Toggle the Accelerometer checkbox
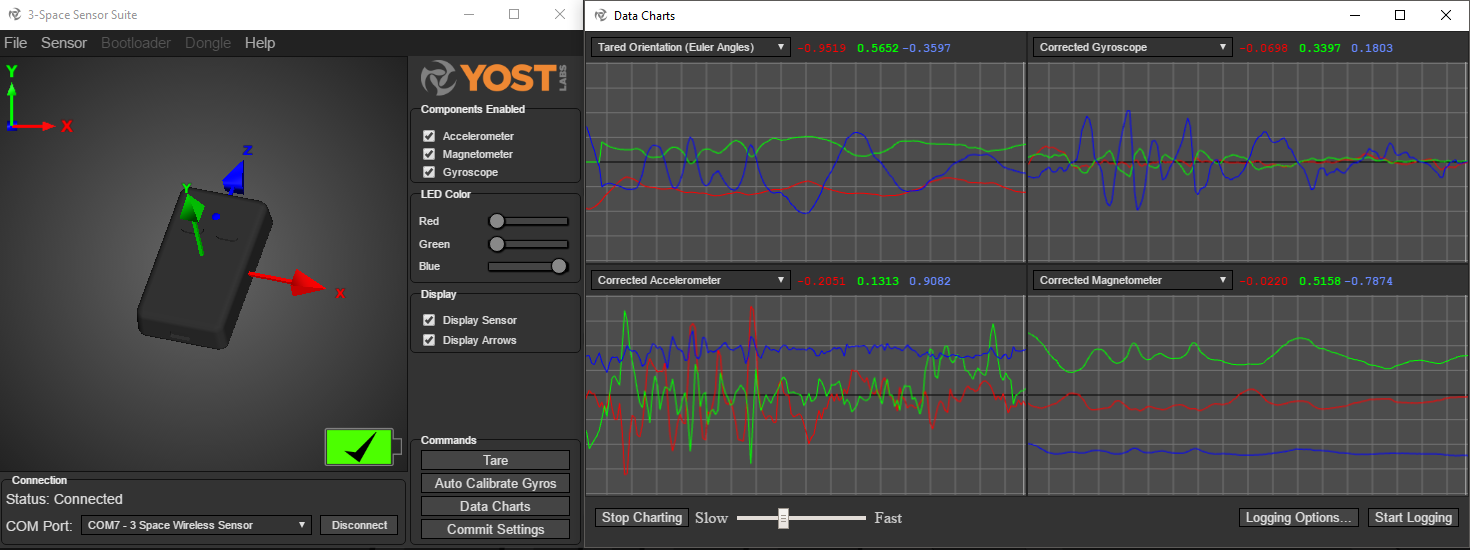 [429, 136]
